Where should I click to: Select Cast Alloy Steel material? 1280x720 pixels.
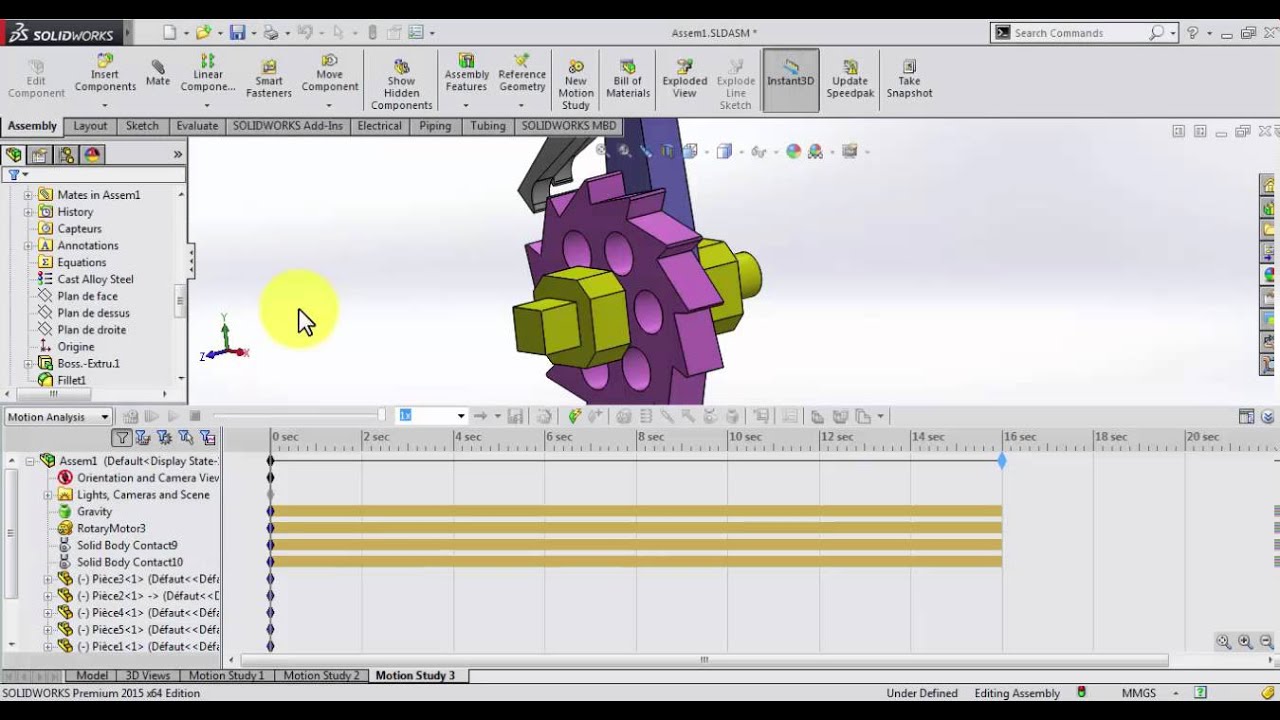tap(95, 280)
